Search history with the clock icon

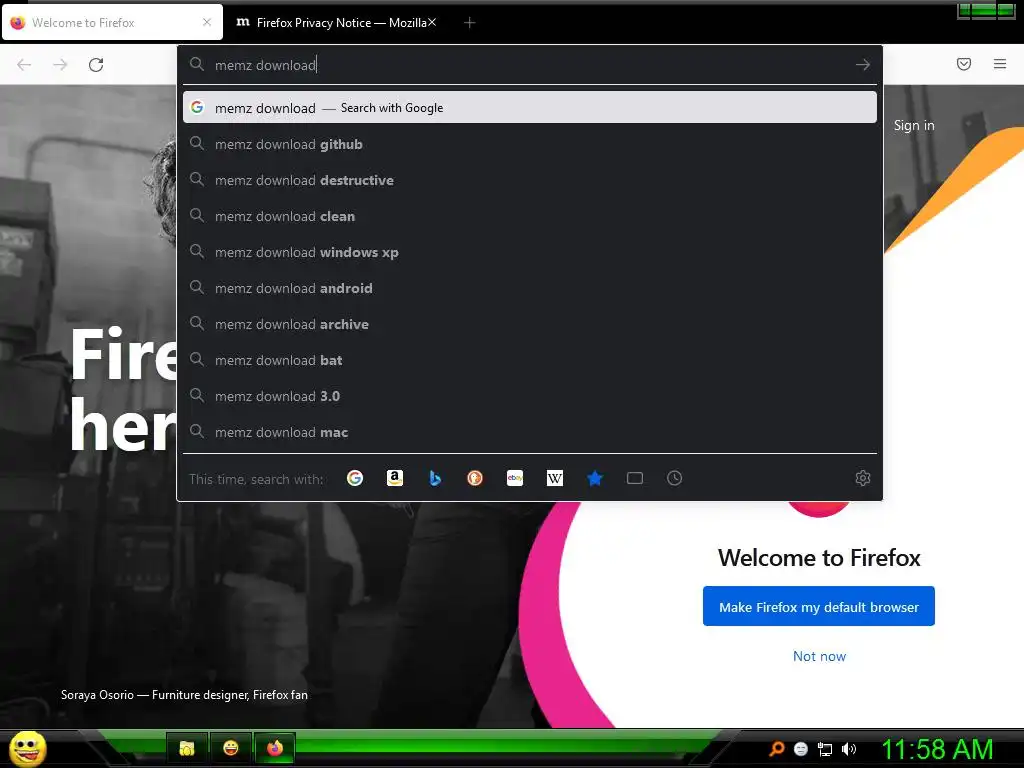[x=675, y=478]
